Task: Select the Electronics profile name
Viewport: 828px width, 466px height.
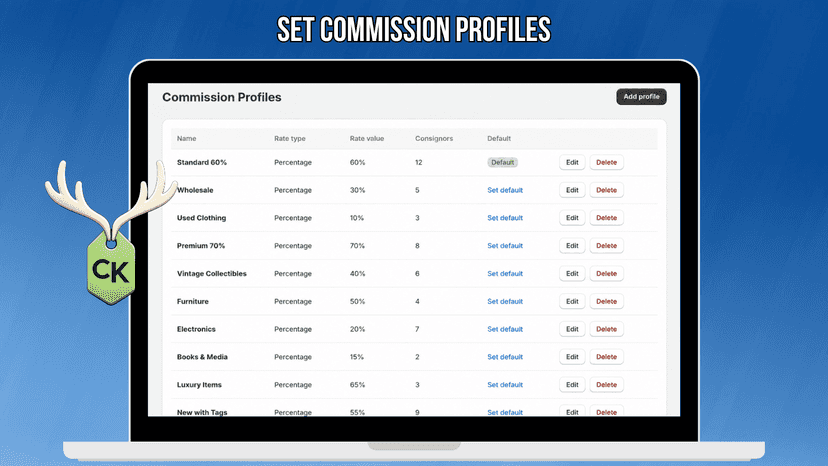Action: point(196,329)
